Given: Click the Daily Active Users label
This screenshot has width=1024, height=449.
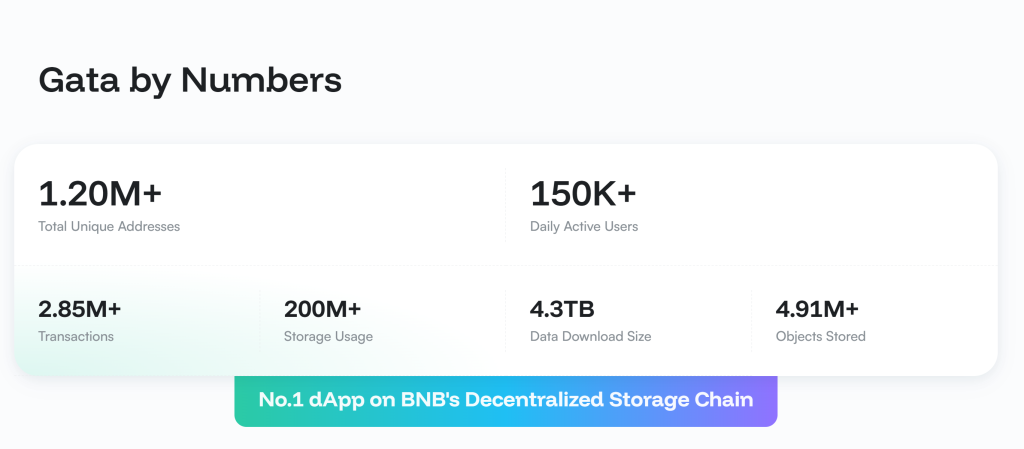Looking at the screenshot, I should tap(584, 226).
